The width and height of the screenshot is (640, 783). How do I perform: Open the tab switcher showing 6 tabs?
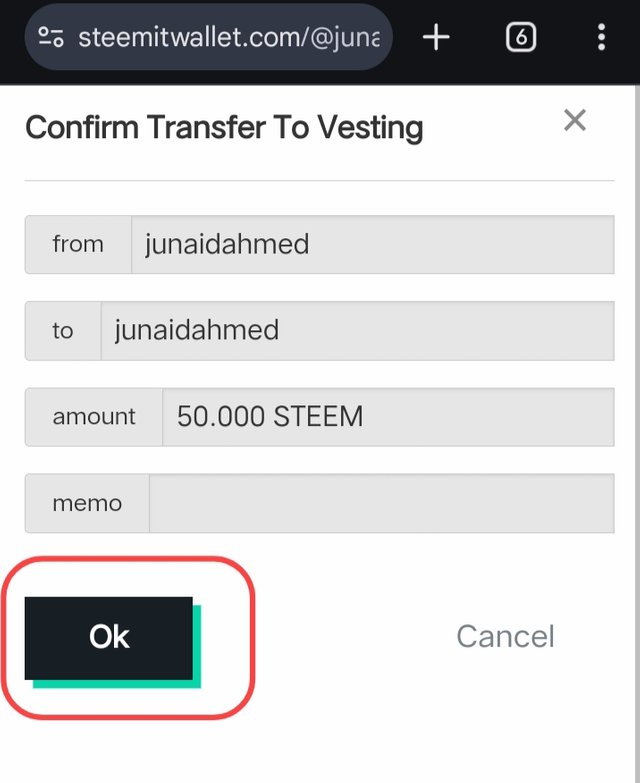coord(521,37)
